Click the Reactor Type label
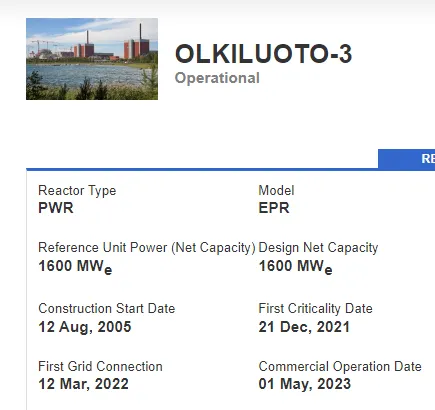The height and width of the screenshot is (410, 435). click(77, 191)
